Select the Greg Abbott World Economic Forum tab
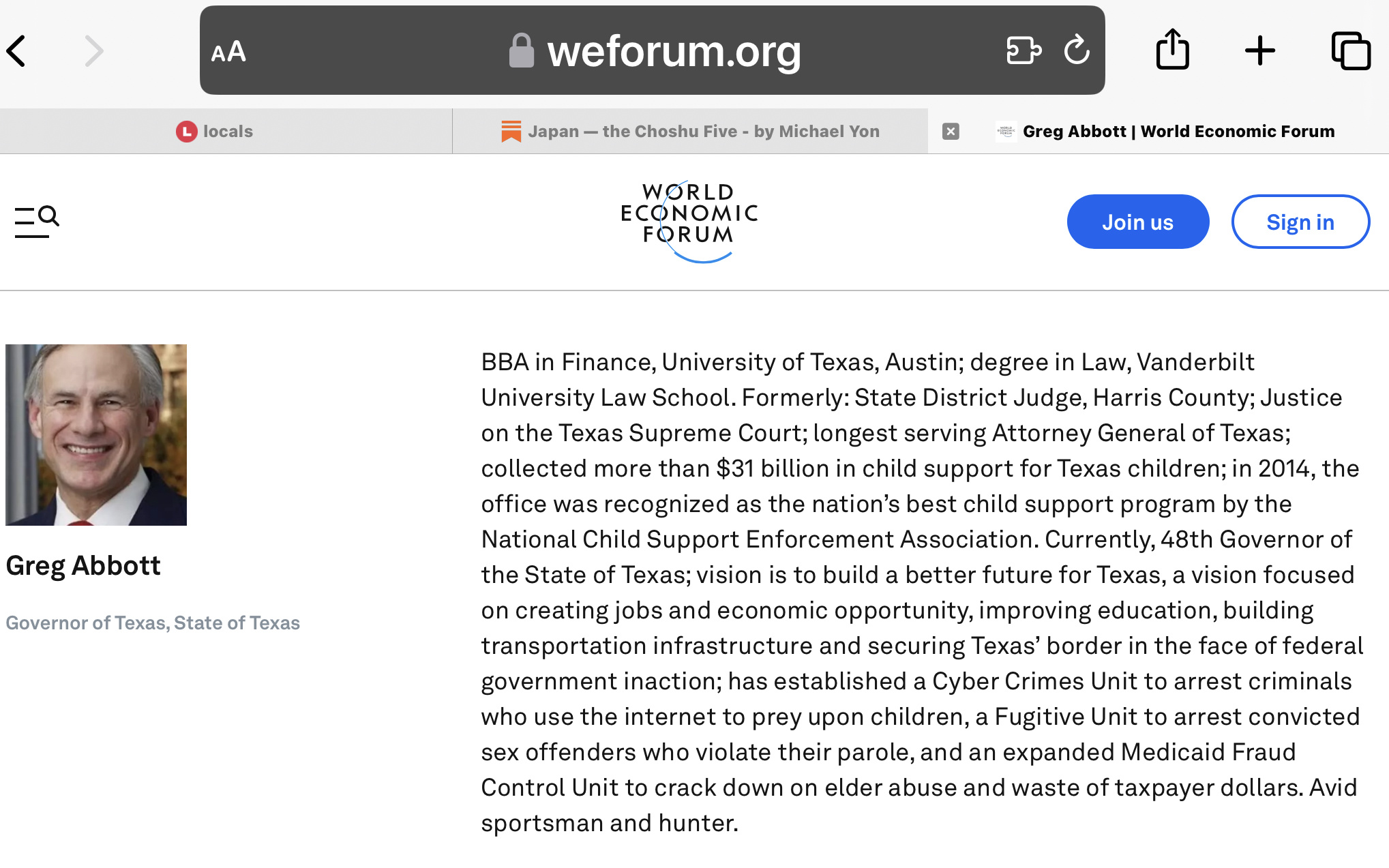This screenshot has width=1389, height=868. 1159,131
